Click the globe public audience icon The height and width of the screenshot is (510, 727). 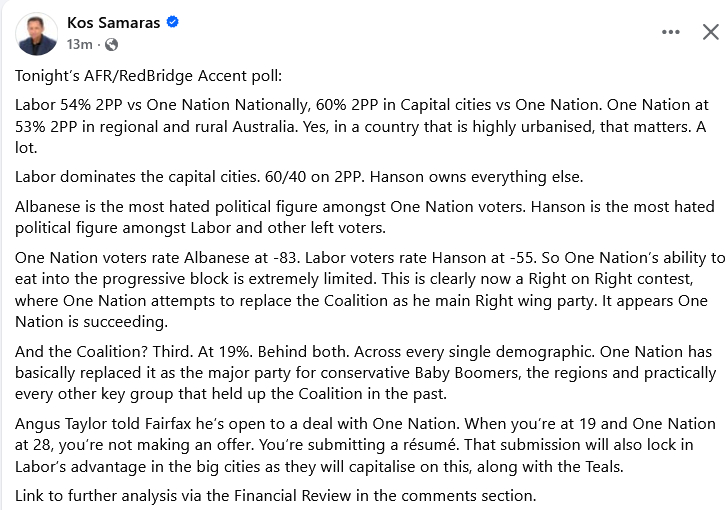click(111, 44)
